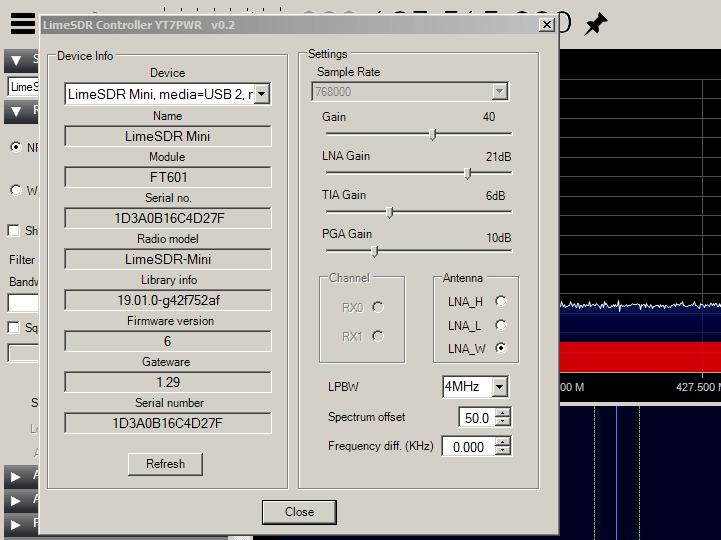Select the LNA_H antenna option

501,301
